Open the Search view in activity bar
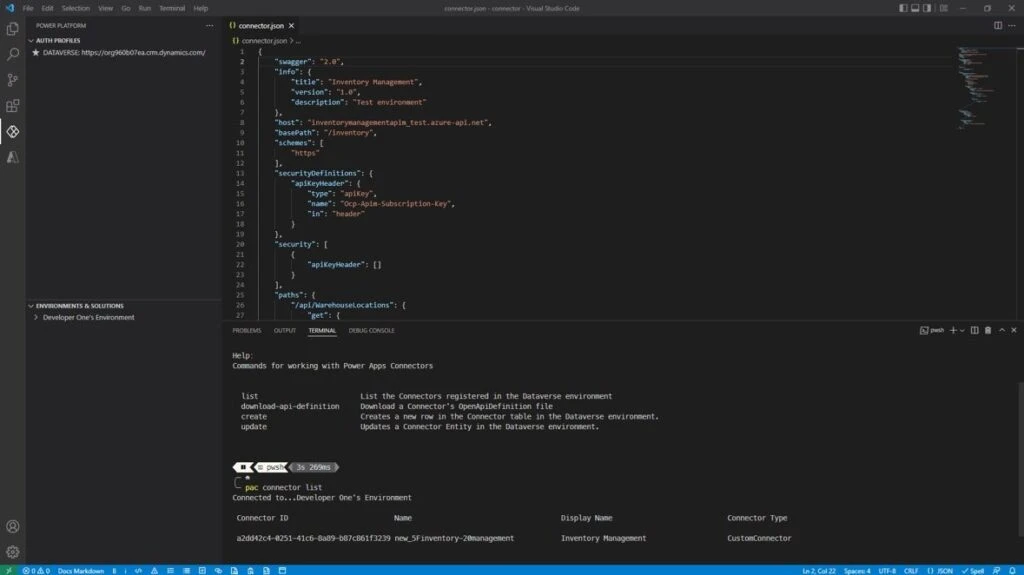The height and width of the screenshot is (575, 1024). click(x=12, y=55)
